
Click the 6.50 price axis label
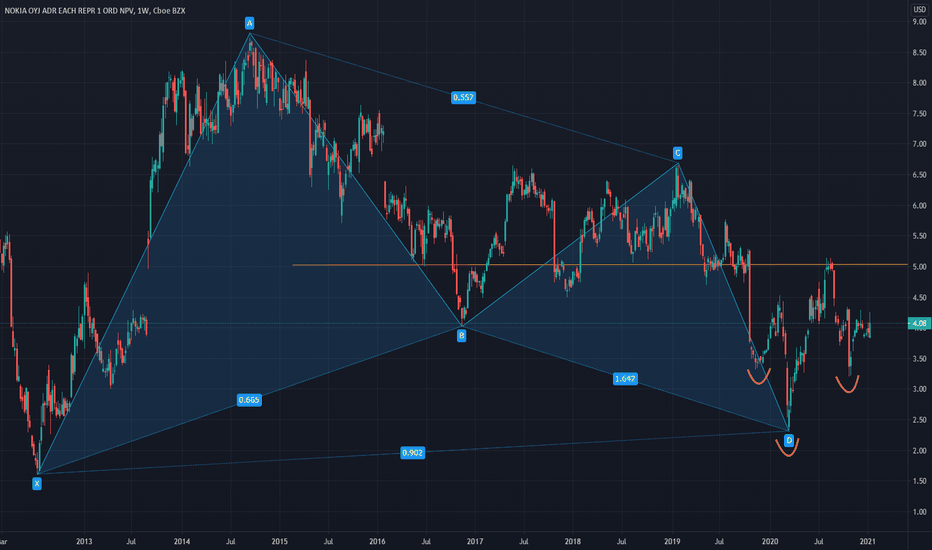[919, 175]
